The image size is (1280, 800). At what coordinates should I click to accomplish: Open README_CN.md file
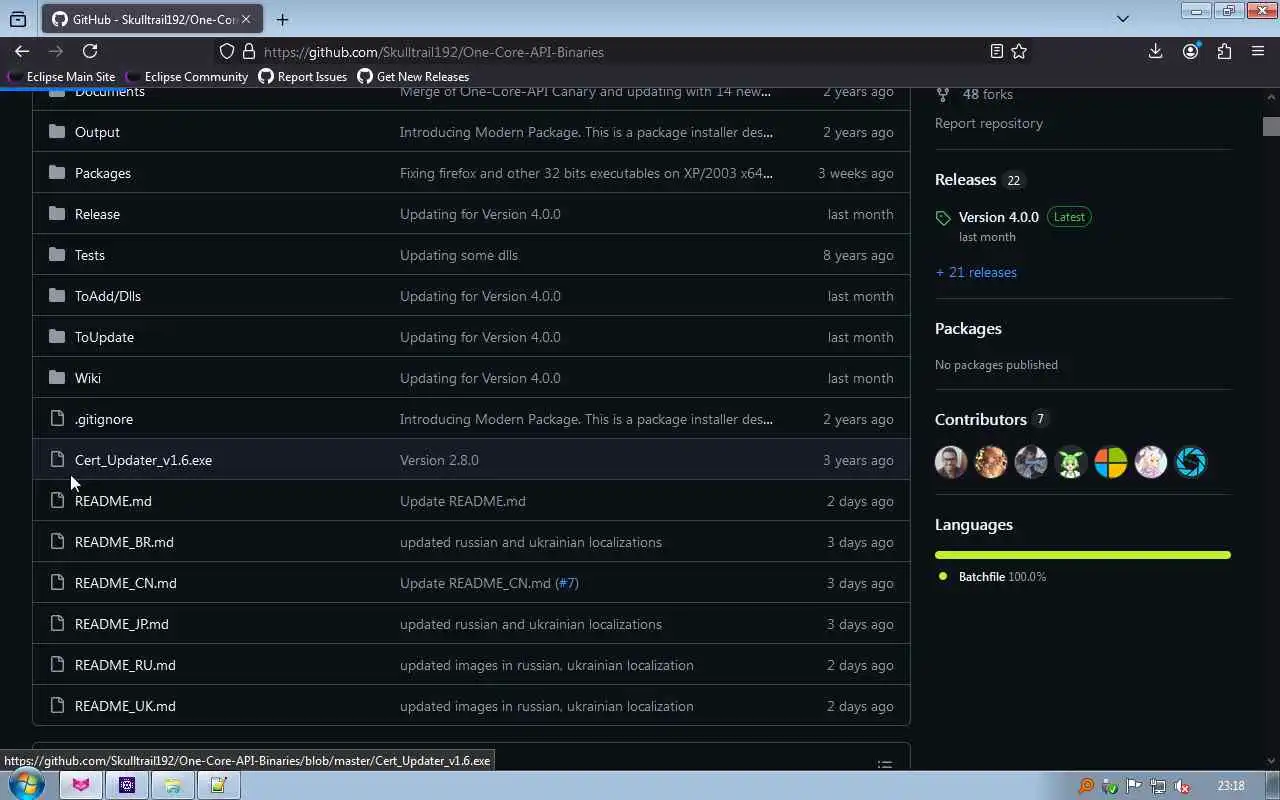click(126, 583)
